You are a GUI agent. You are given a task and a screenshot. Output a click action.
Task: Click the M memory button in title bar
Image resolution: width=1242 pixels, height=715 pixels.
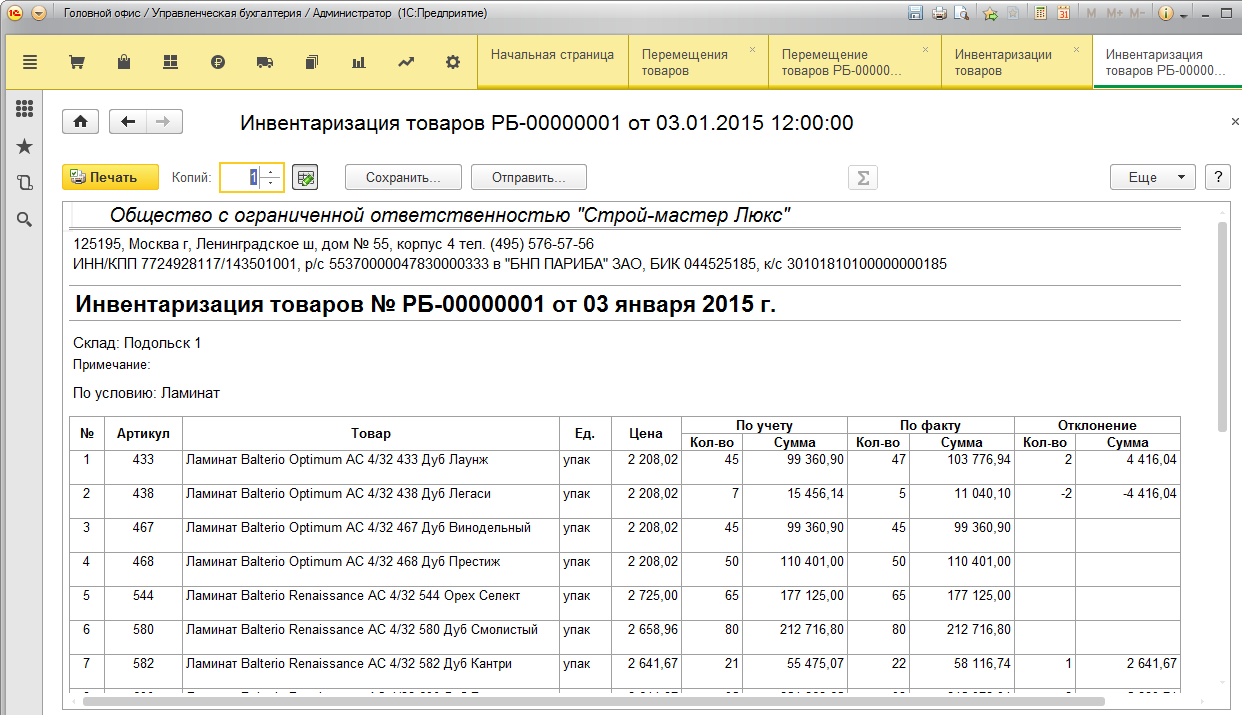coord(1090,13)
